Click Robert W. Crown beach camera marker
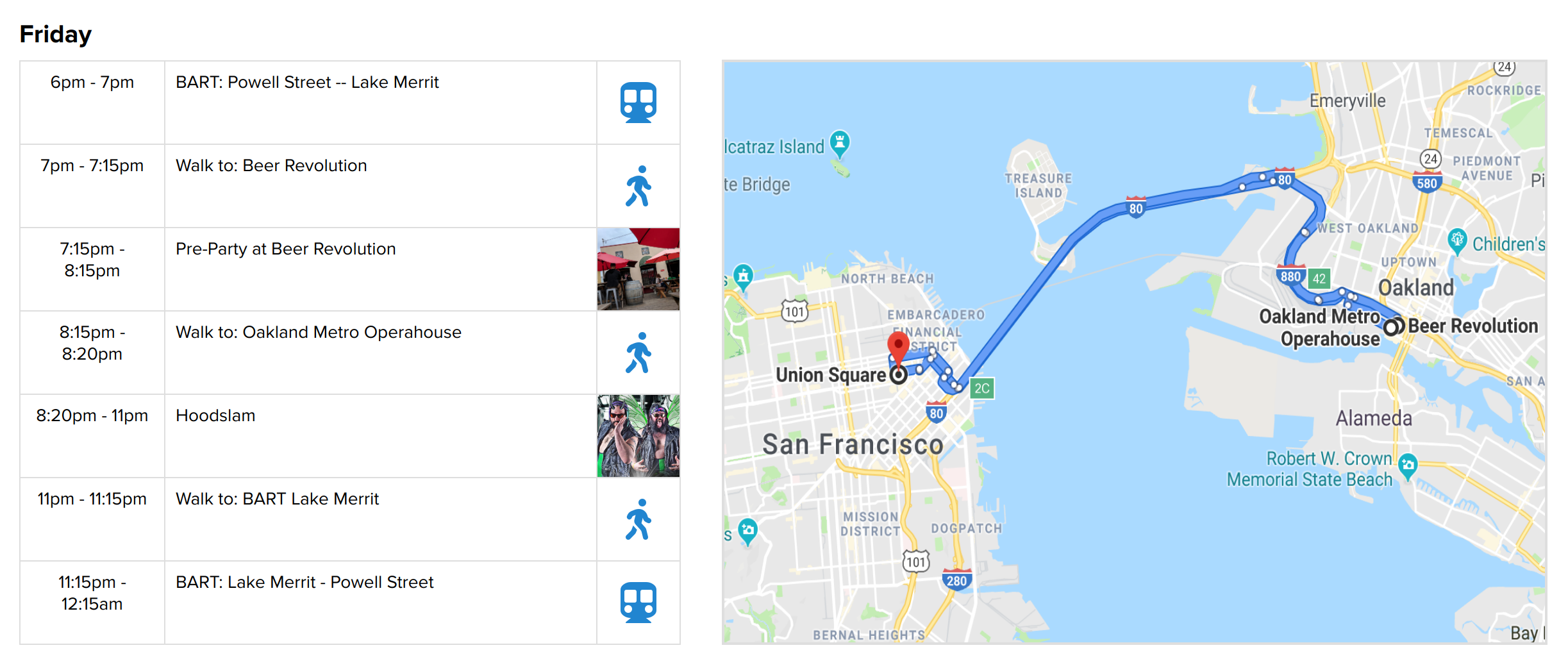Image resolution: width=1568 pixels, height=659 pixels. coord(1408,465)
